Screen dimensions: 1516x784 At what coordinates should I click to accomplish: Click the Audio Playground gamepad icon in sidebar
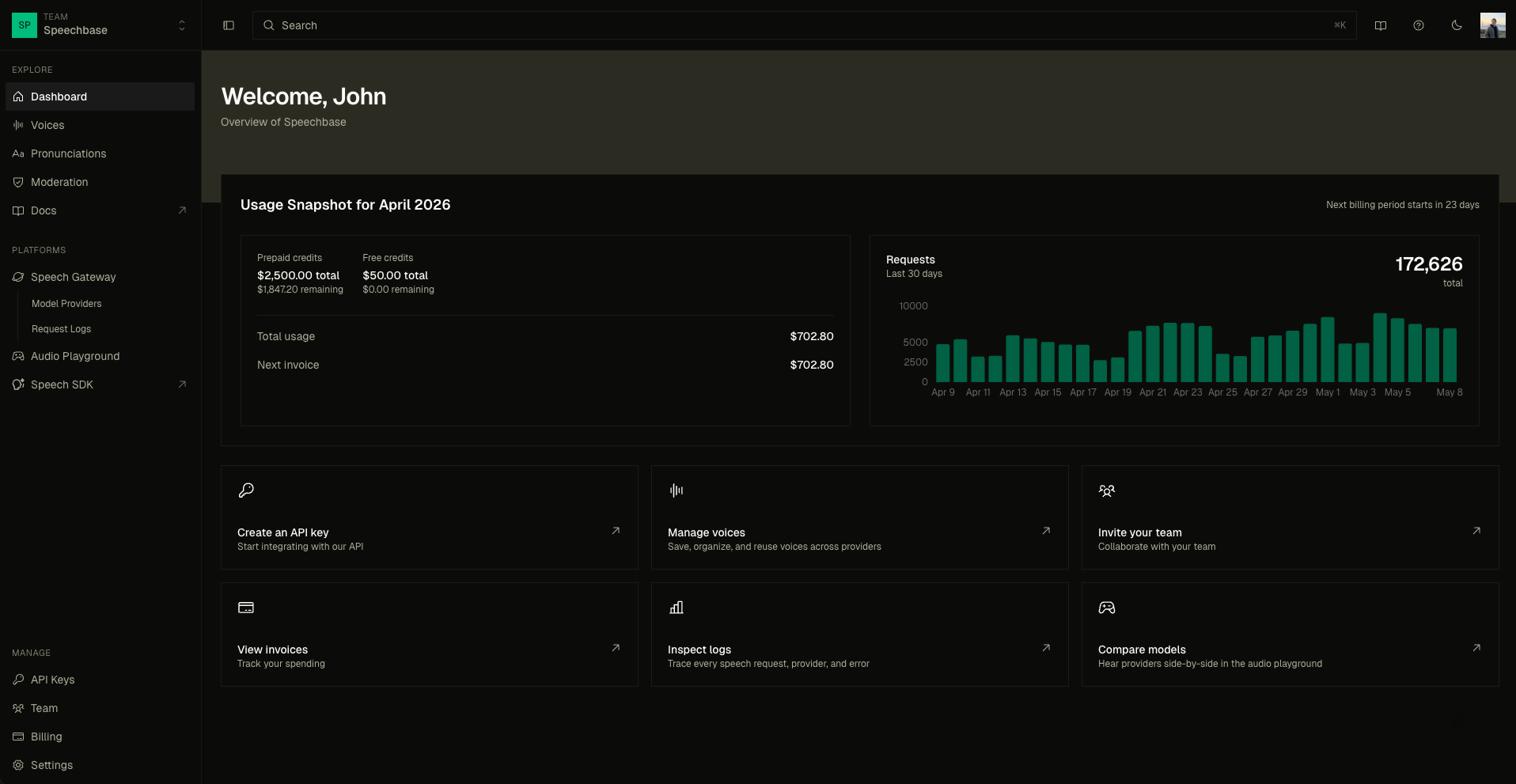pyautogui.click(x=18, y=356)
